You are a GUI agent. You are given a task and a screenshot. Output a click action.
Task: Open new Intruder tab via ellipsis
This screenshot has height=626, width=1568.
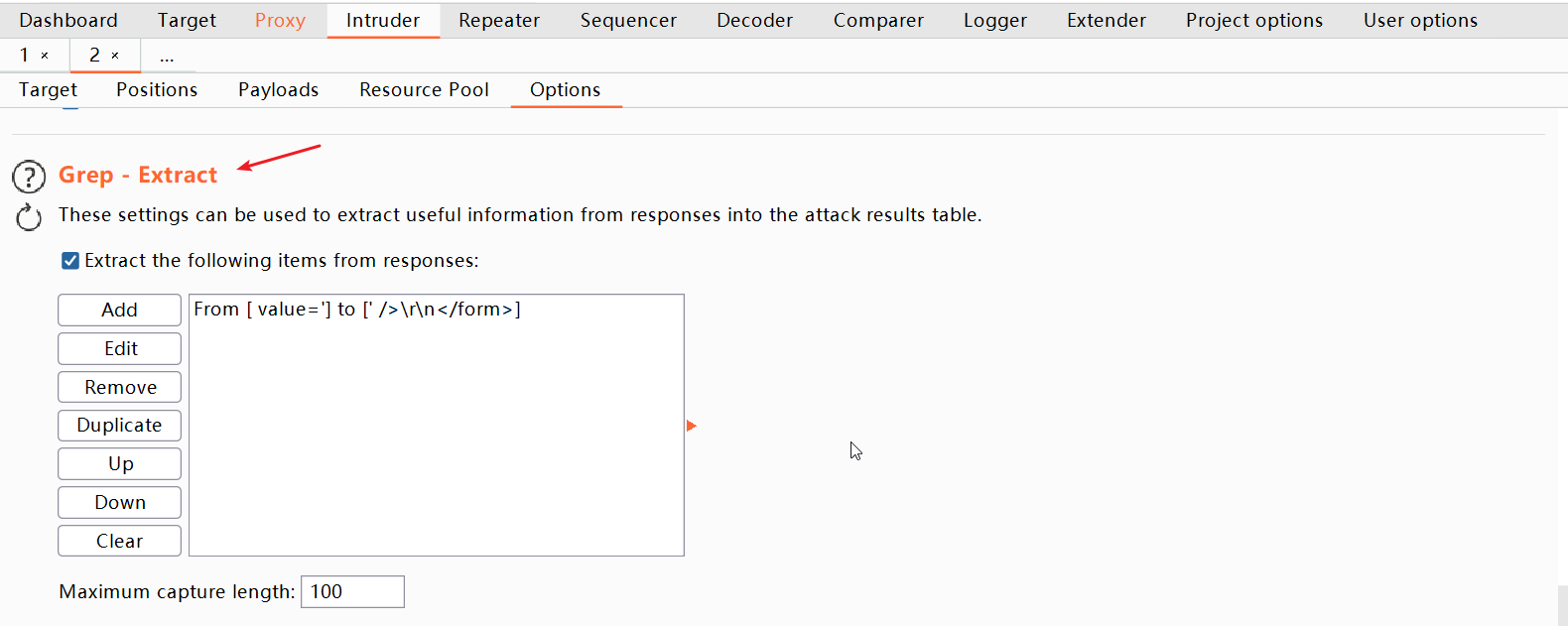point(167,57)
